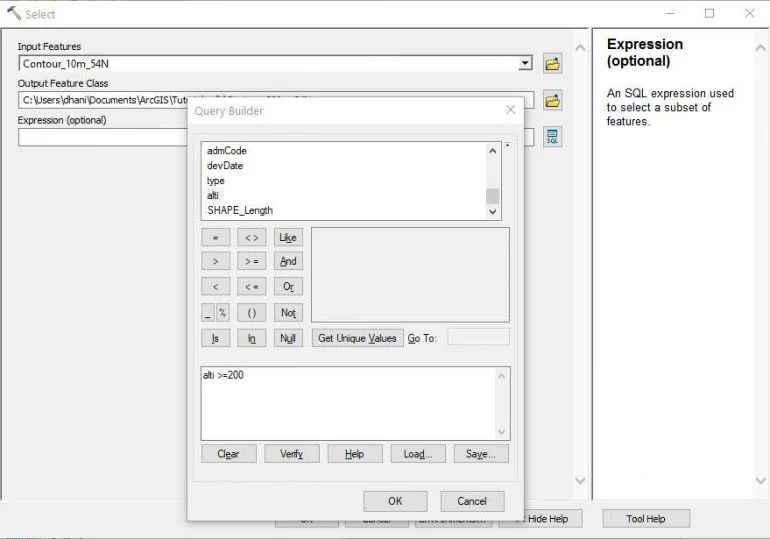Select the alti field
The height and width of the screenshot is (539, 770).
[x=213, y=195]
